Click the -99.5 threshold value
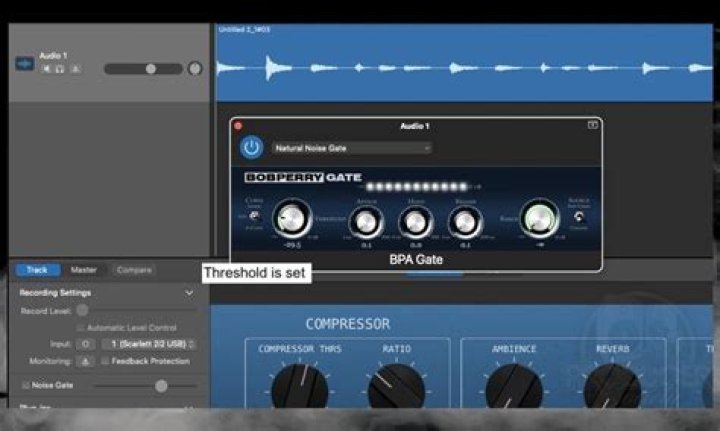This screenshot has height=431, width=720. click(292, 245)
